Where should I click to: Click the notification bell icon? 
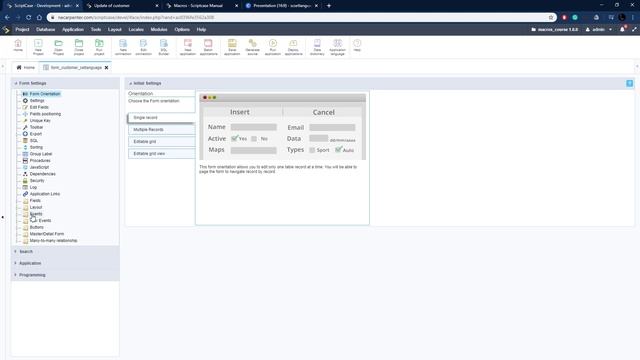point(622,29)
